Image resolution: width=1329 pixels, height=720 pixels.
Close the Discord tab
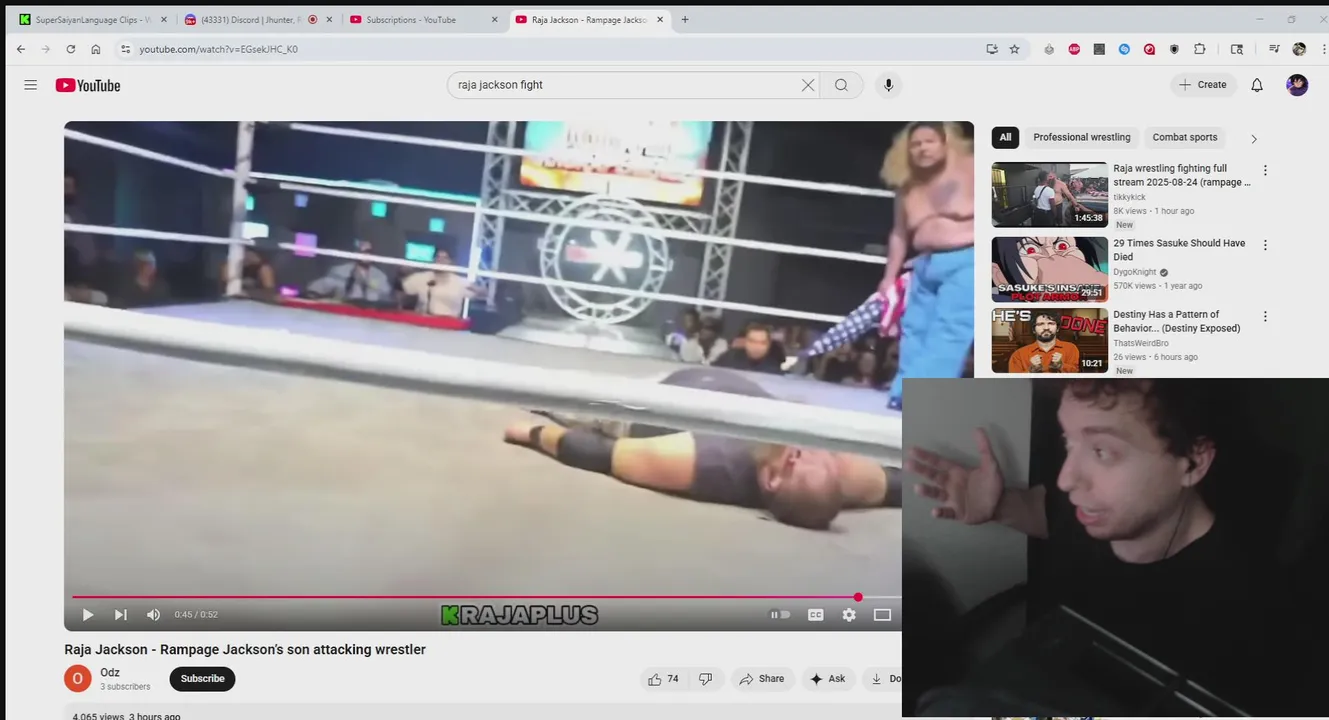329,19
